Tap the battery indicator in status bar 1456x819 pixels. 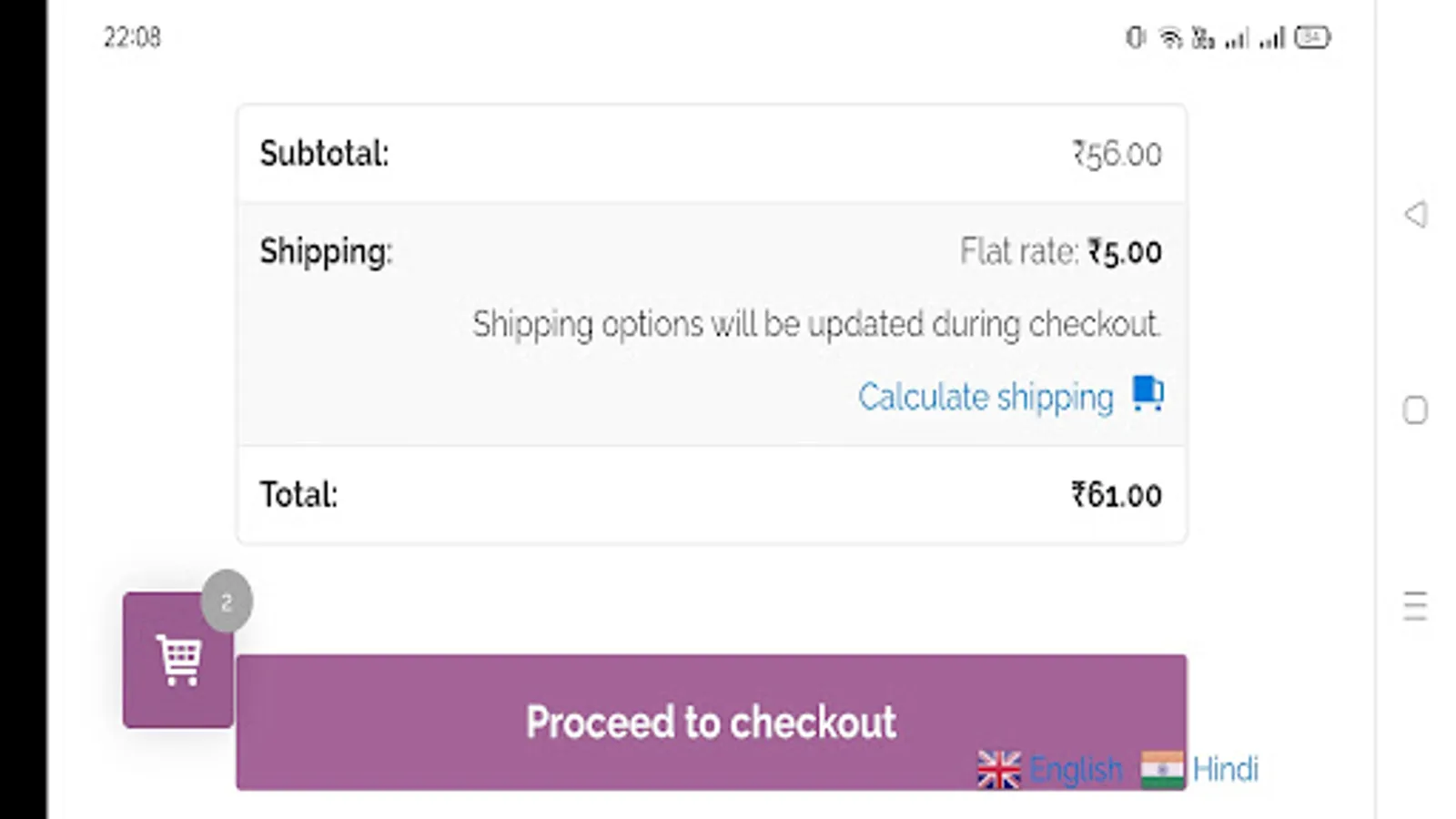click(x=1312, y=37)
